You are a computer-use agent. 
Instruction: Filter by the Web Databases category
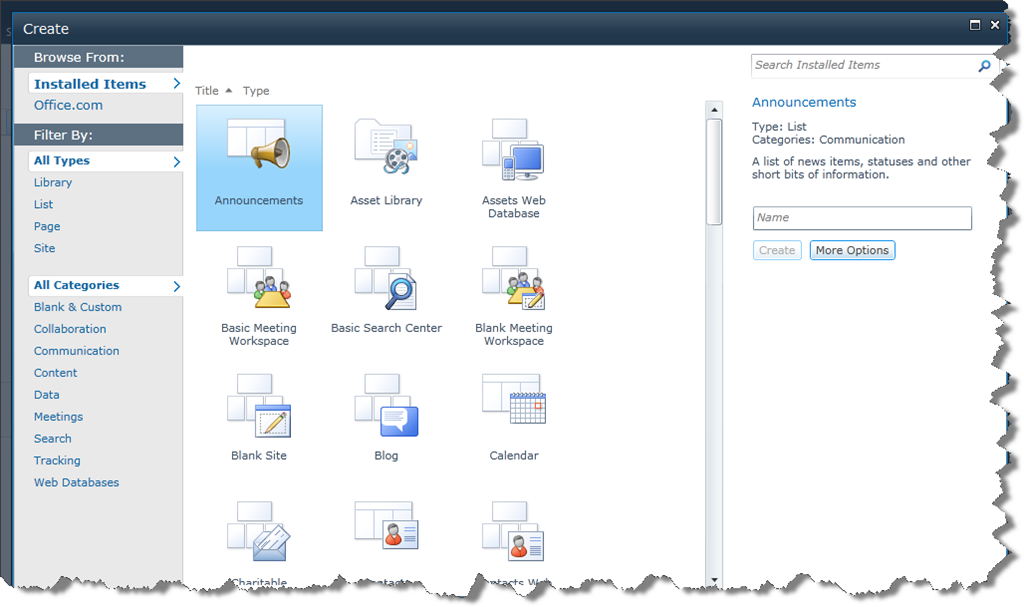76,483
